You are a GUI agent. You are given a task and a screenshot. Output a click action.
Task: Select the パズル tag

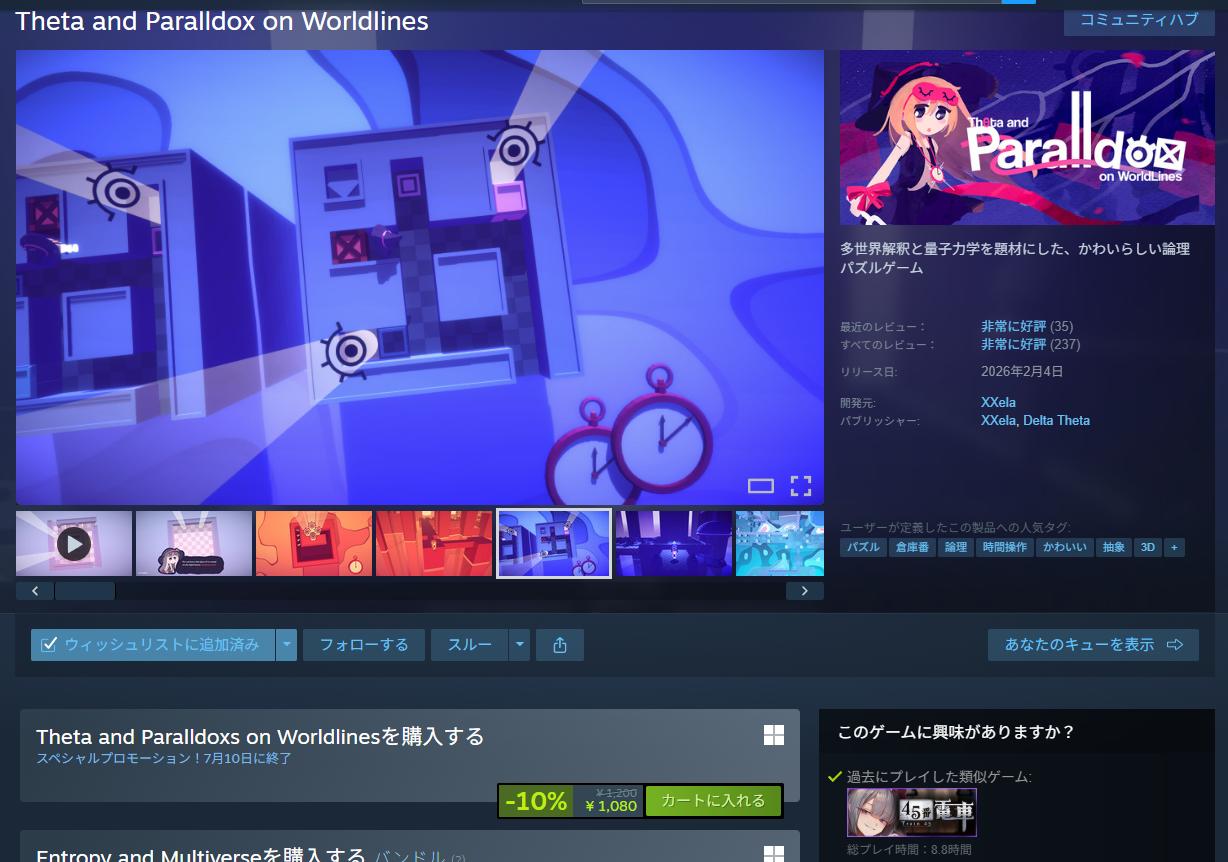tap(863, 547)
